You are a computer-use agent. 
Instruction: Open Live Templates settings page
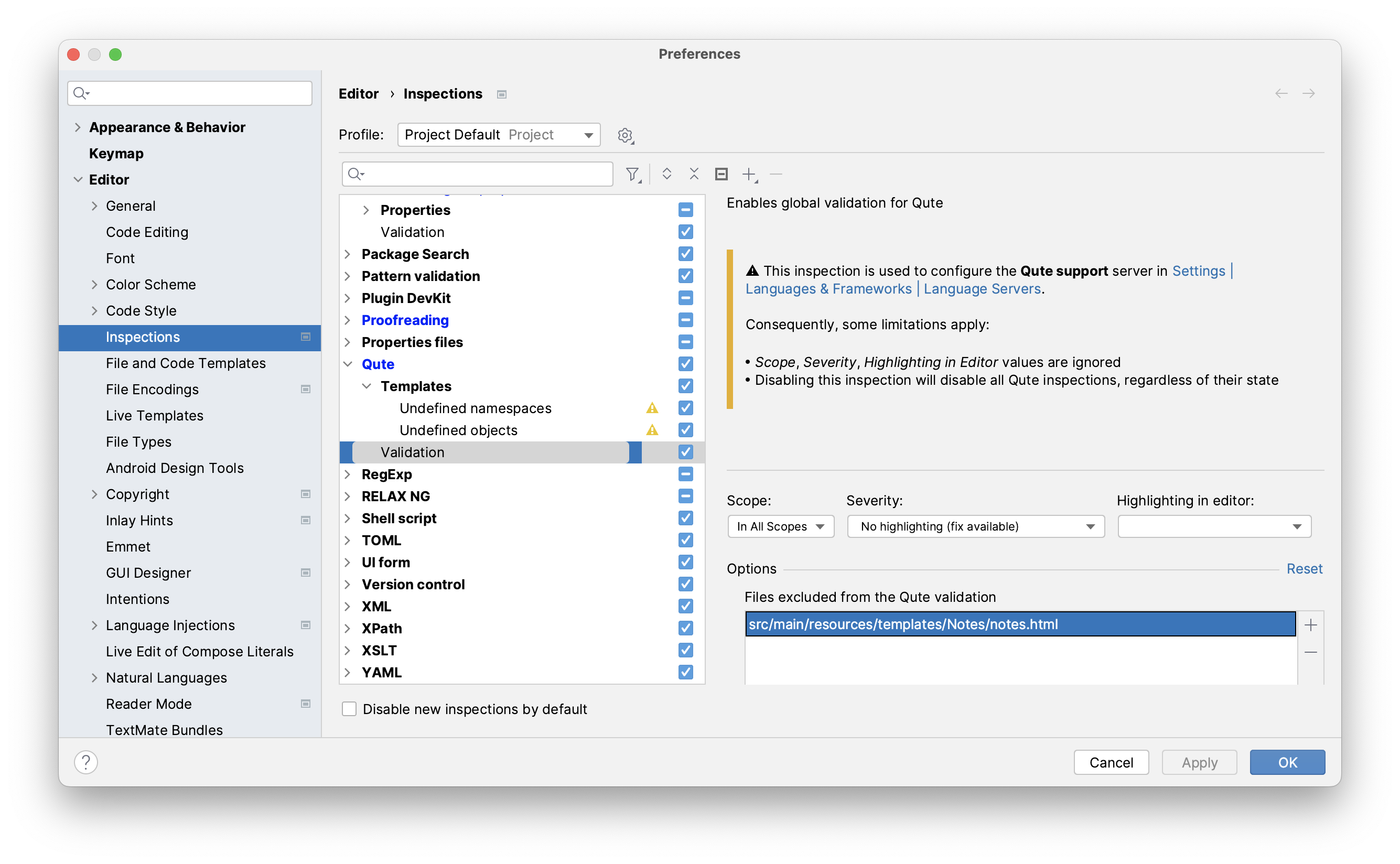154,415
